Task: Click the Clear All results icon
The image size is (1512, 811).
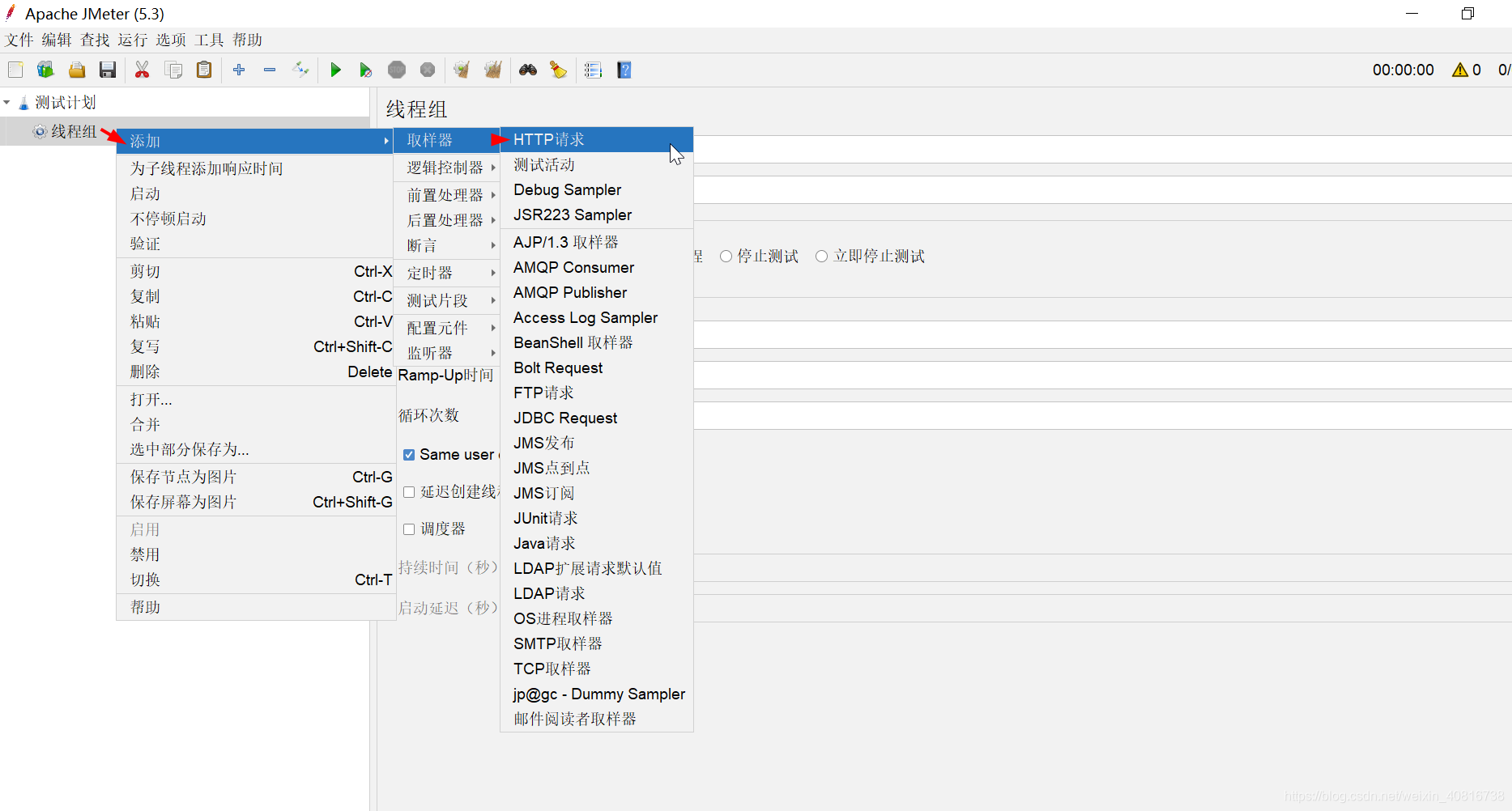Action: pos(493,70)
